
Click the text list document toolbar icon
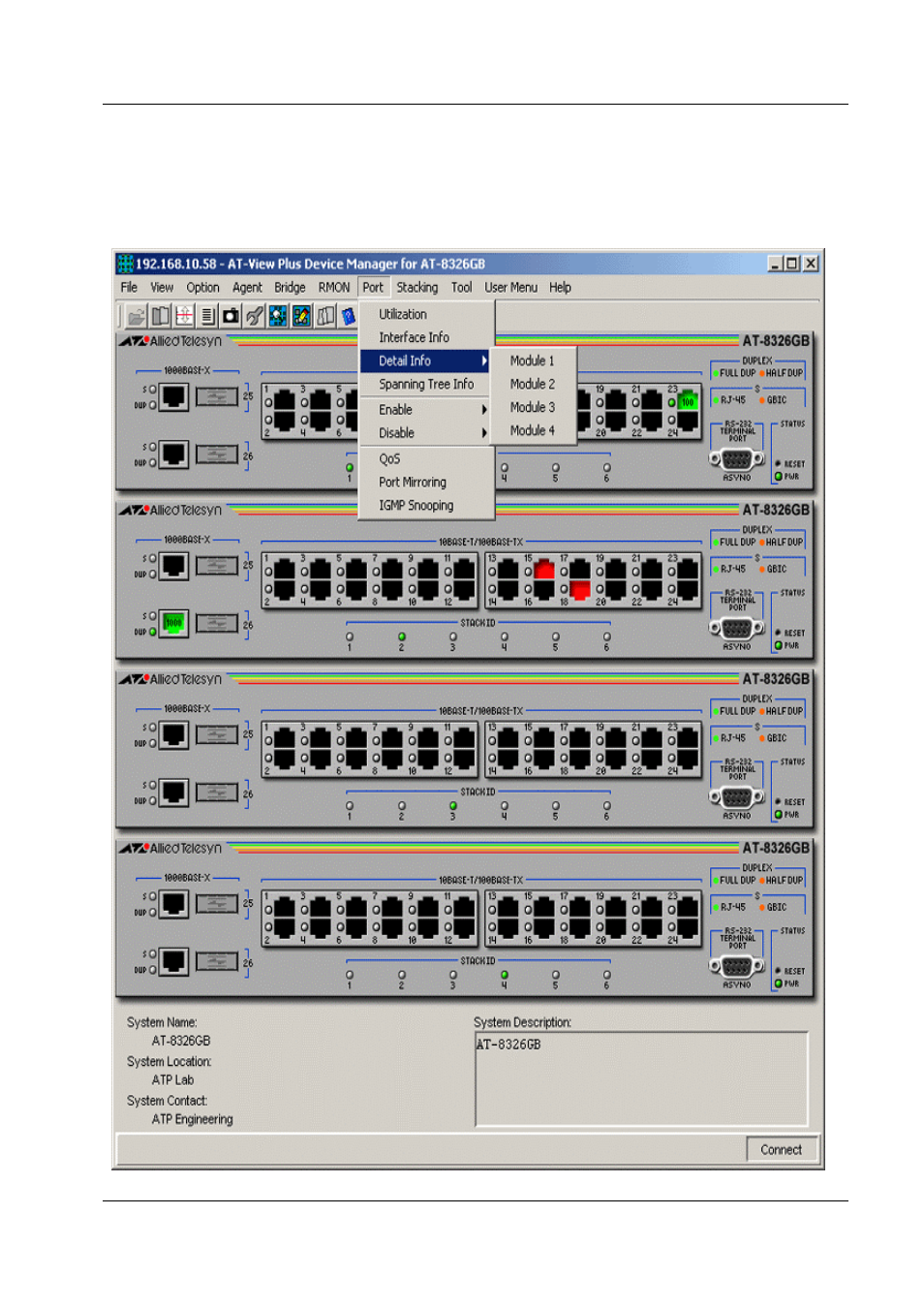(x=207, y=316)
